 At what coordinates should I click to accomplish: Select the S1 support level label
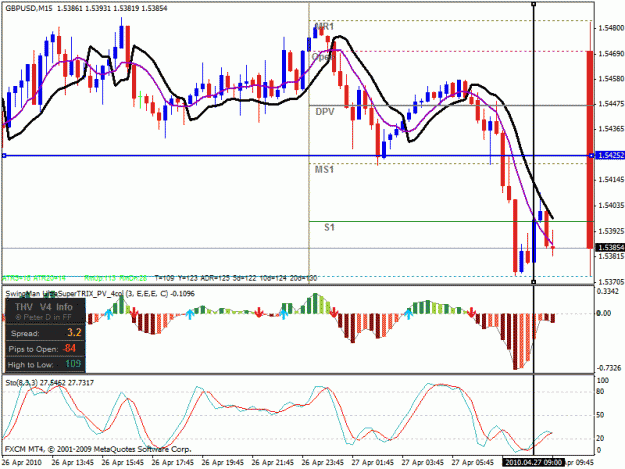point(329,228)
